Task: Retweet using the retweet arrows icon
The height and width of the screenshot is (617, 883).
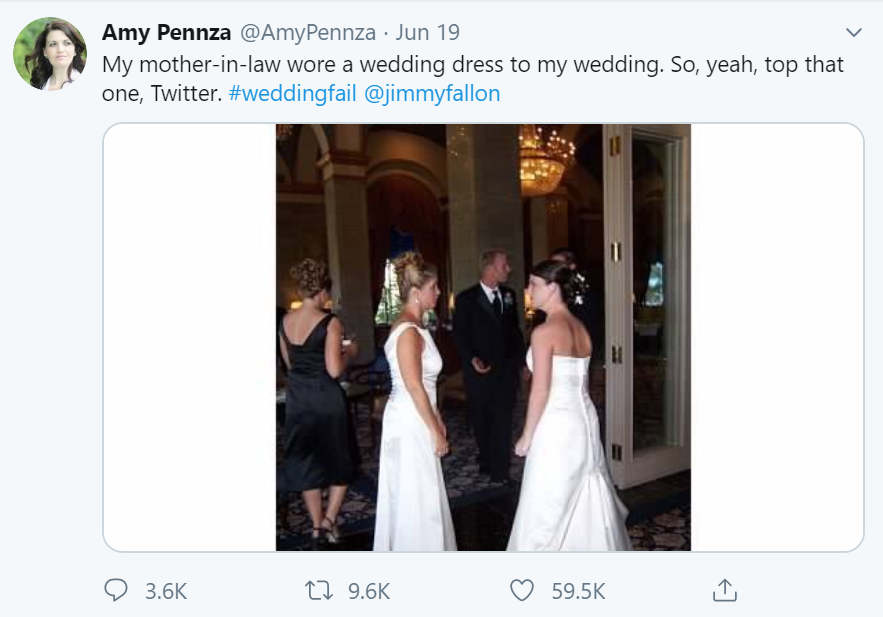Action: pos(320,590)
